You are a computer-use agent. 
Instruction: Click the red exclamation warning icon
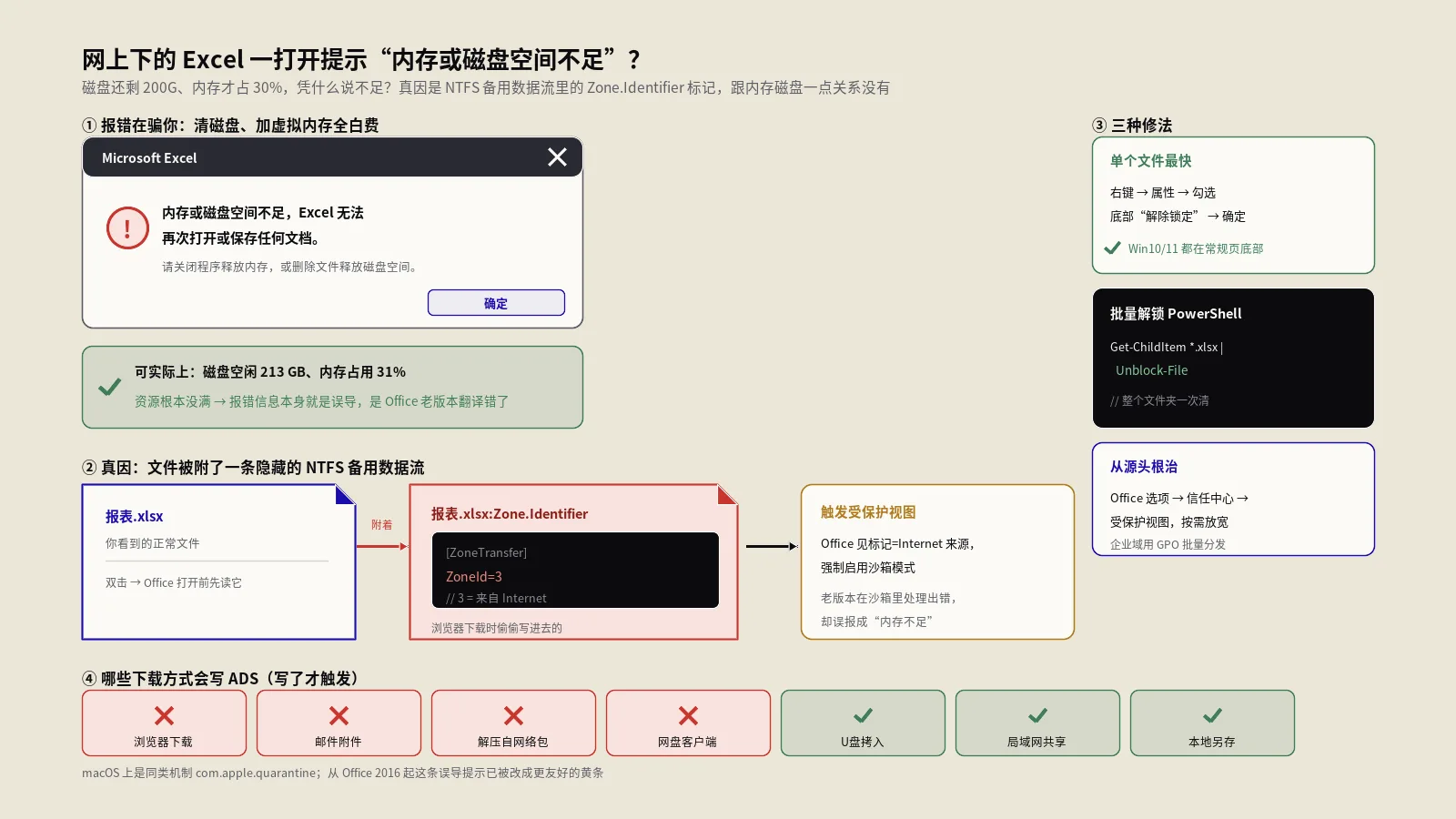point(127,227)
